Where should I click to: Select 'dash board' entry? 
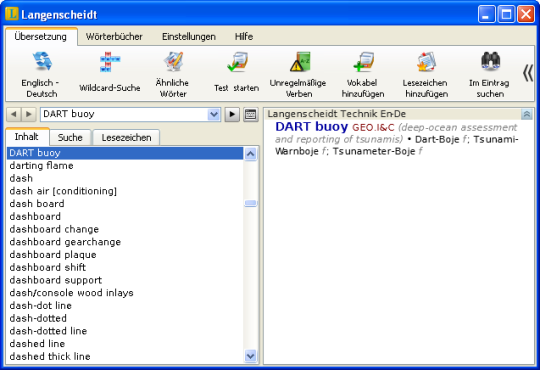pyautogui.click(x=125, y=204)
